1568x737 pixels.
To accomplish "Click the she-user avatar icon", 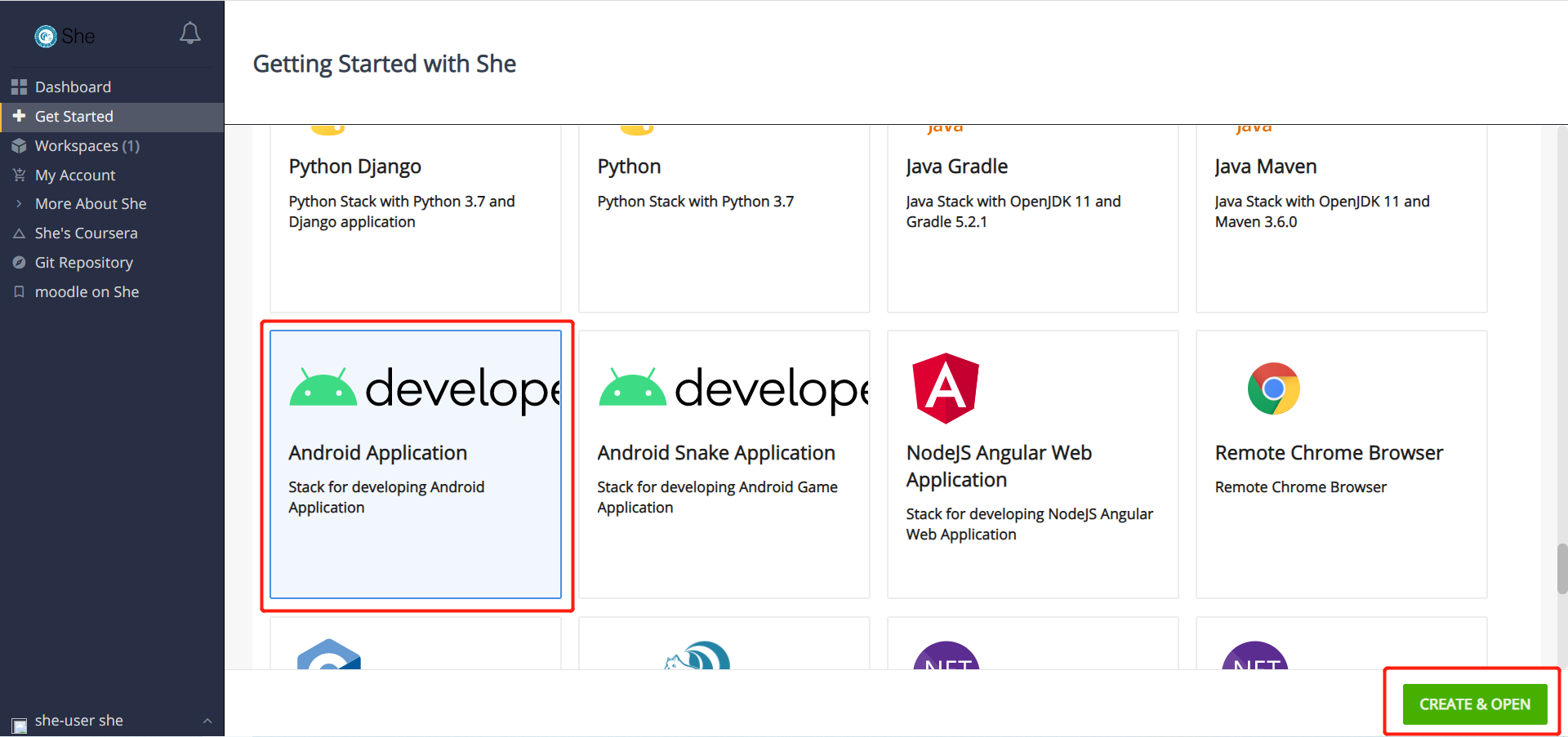I will [x=19, y=725].
